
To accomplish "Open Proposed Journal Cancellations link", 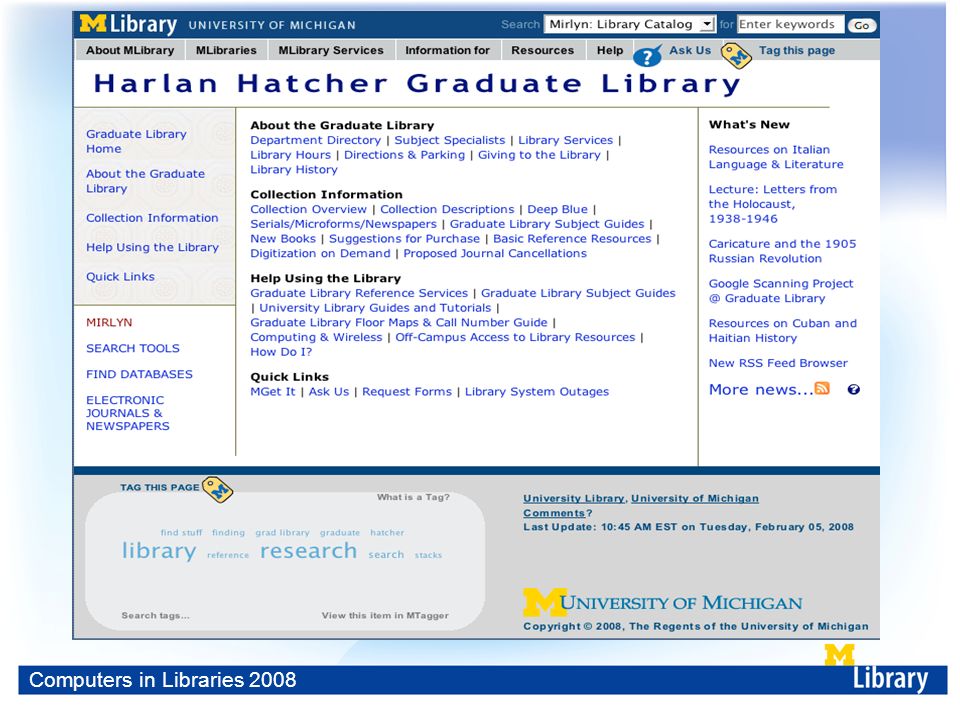I will tap(495, 253).
